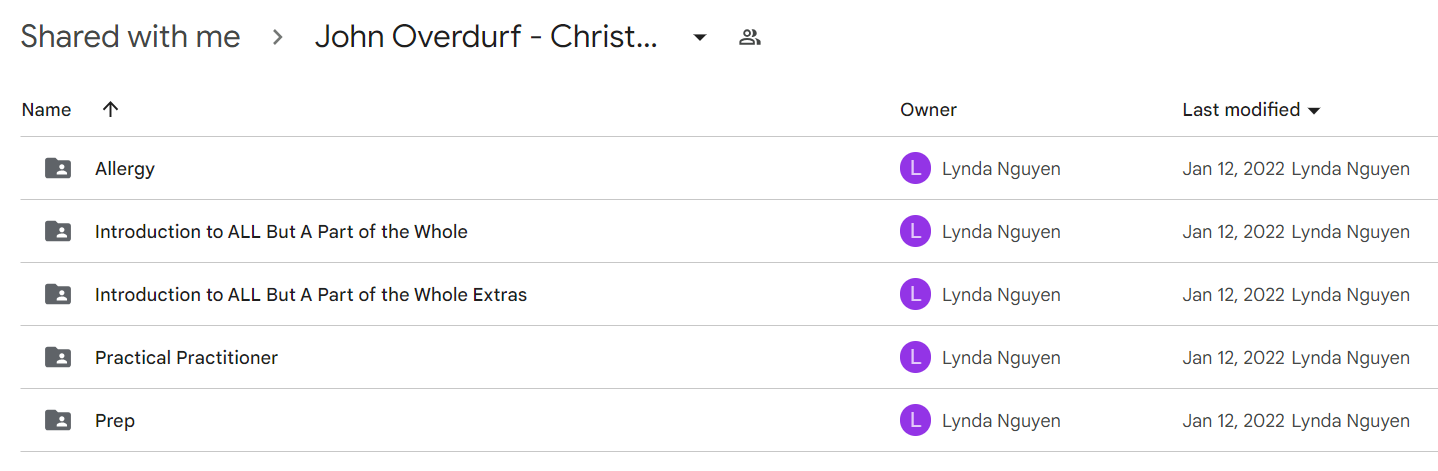
Task: Click the Allergy shared folder icon
Action: click(58, 168)
